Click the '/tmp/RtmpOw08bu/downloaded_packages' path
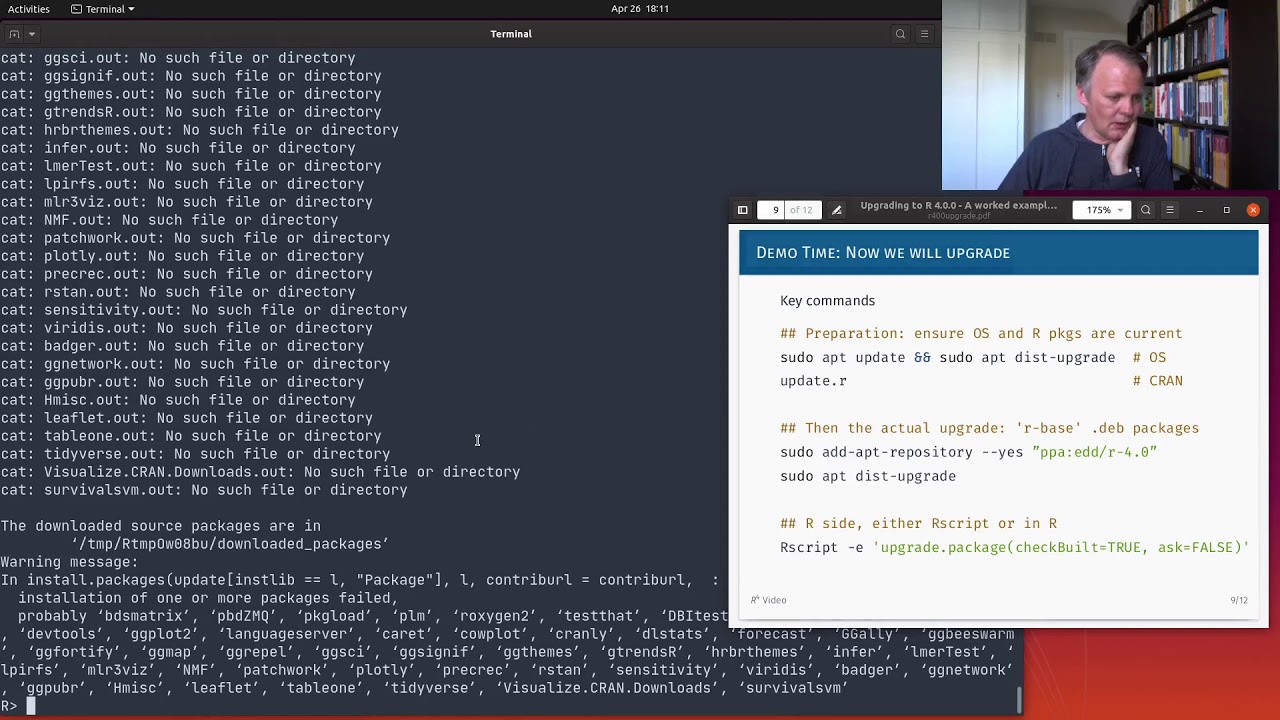Viewport: 1280px width, 720px height. pyautogui.click(x=229, y=544)
